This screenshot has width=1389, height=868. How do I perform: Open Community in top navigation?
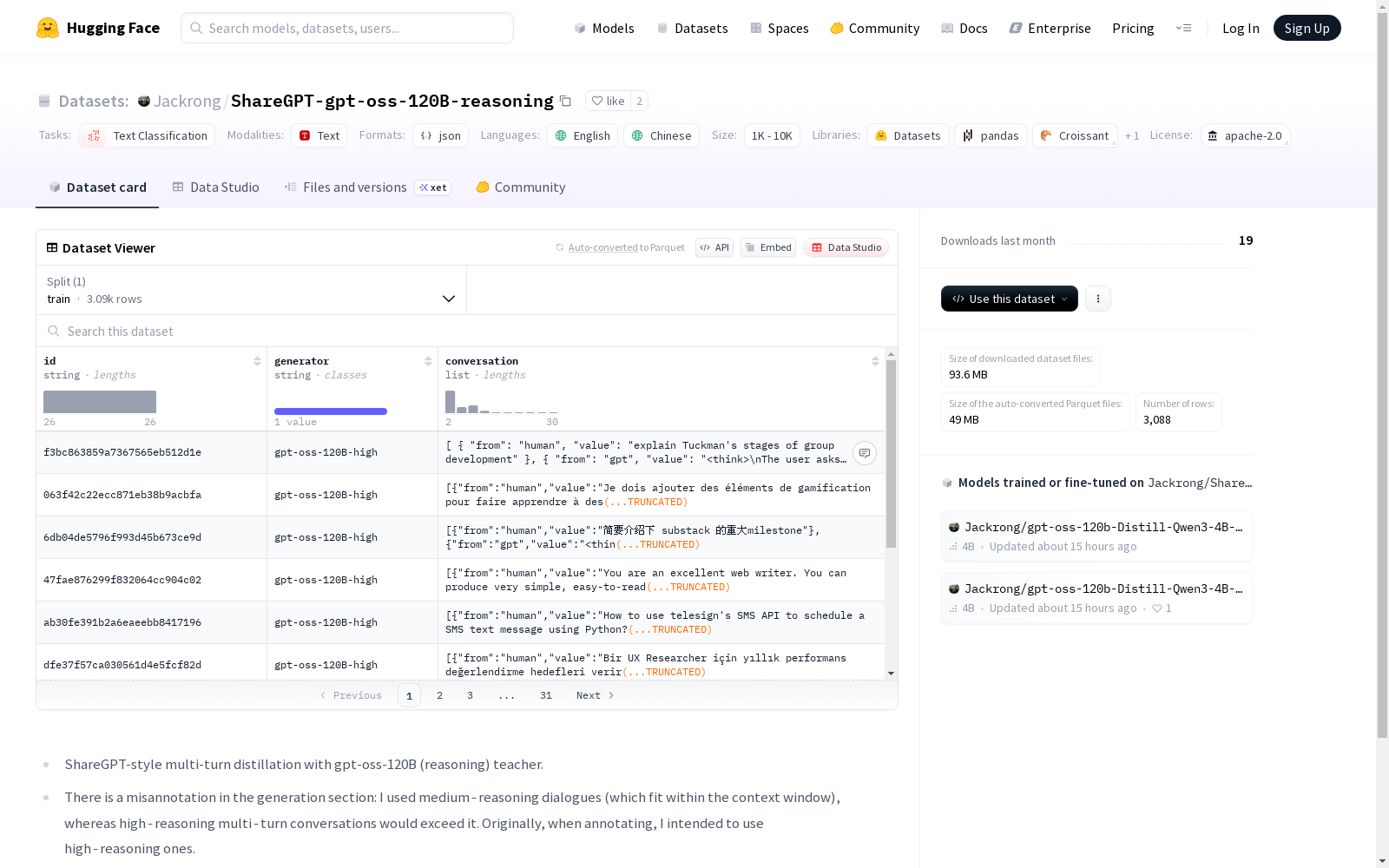click(x=875, y=28)
